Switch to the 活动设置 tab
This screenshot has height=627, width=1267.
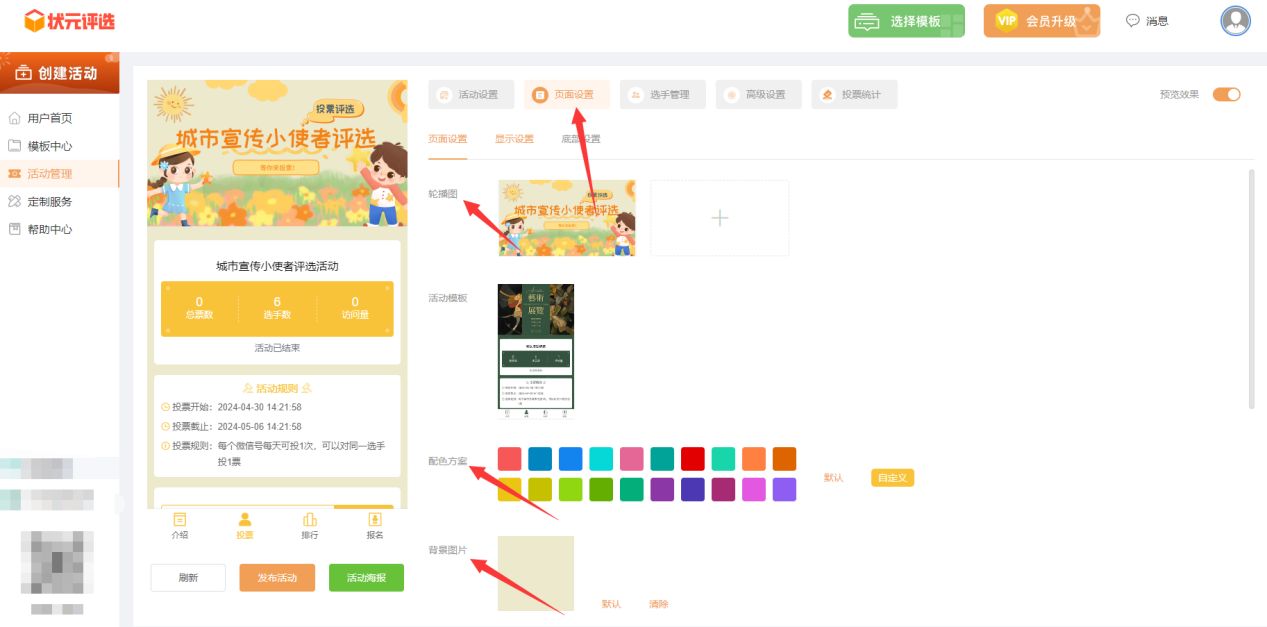pos(471,95)
